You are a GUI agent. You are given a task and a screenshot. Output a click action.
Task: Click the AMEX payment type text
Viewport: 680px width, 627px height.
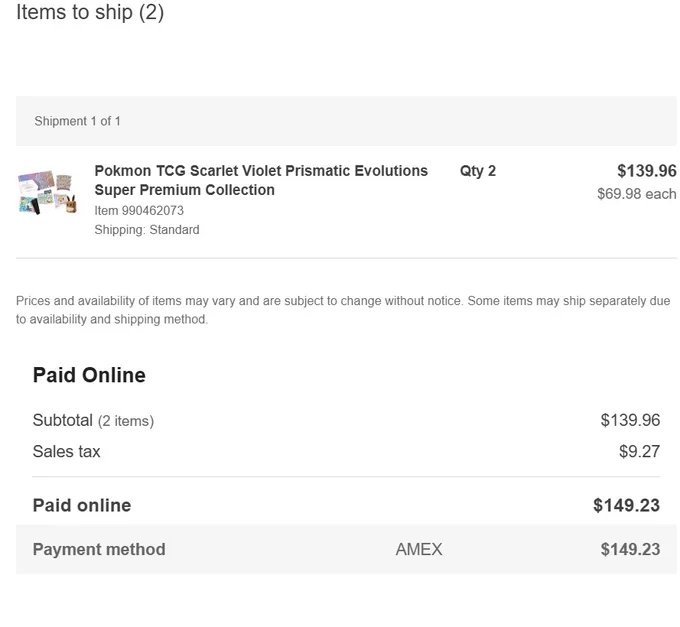419,549
